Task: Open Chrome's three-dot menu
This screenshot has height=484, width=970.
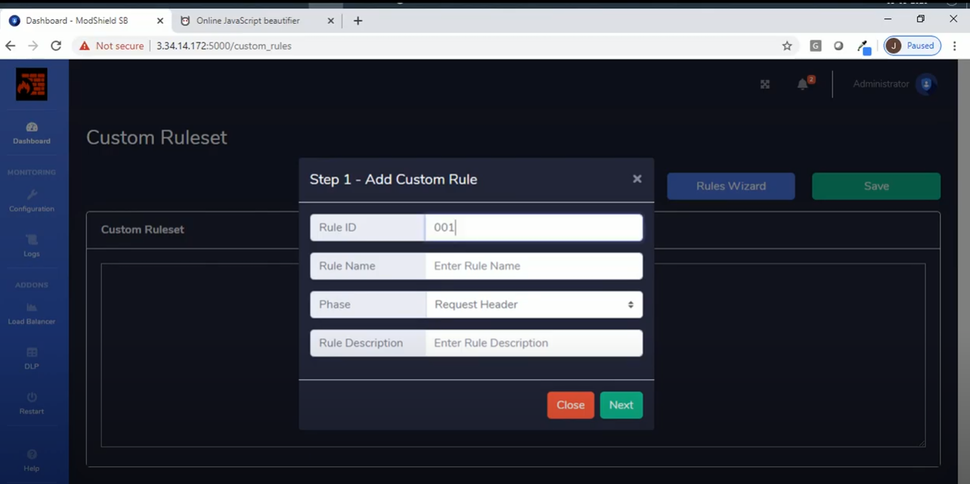Action: (x=954, y=46)
